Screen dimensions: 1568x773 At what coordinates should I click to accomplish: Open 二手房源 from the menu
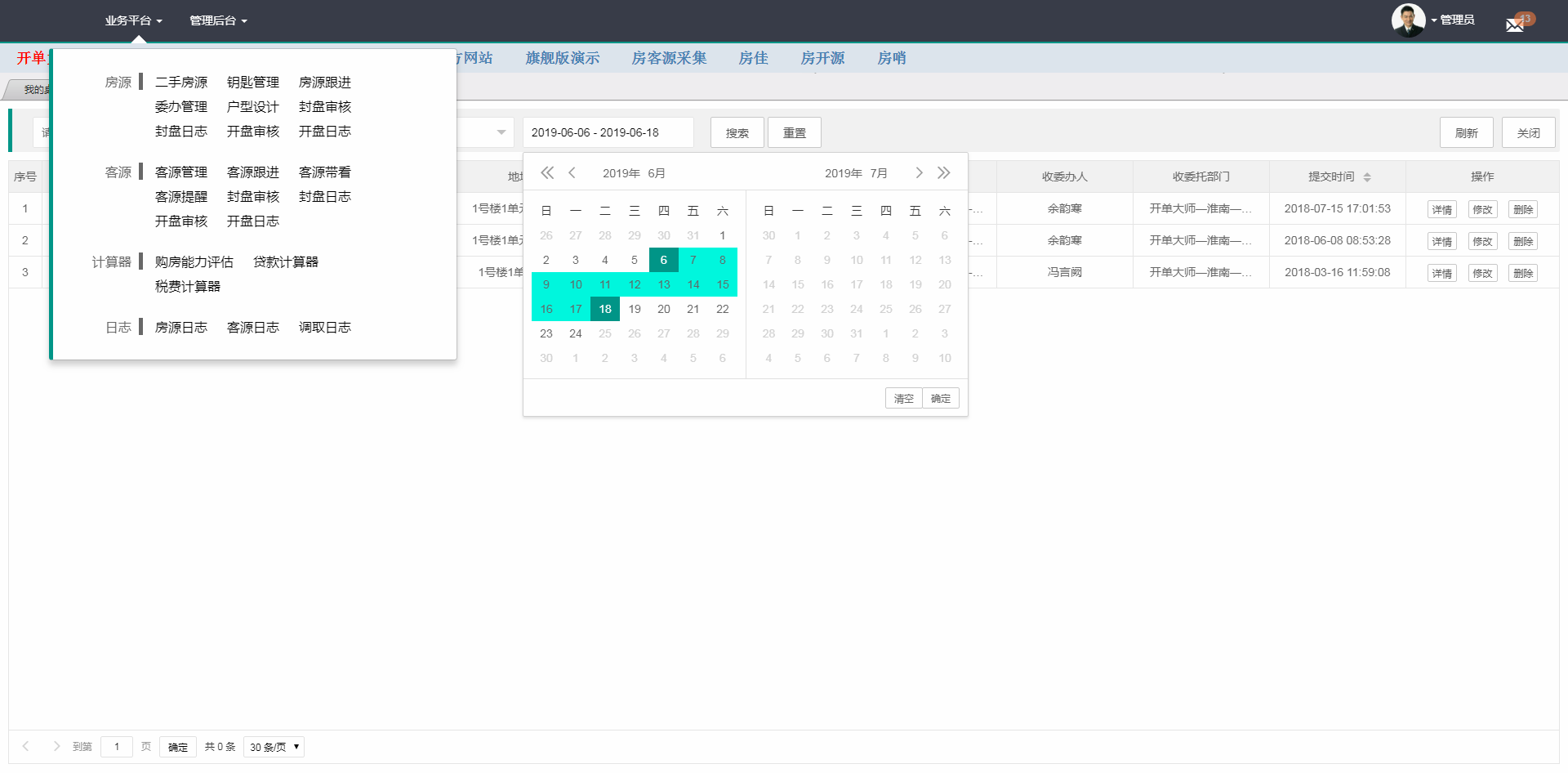click(181, 83)
